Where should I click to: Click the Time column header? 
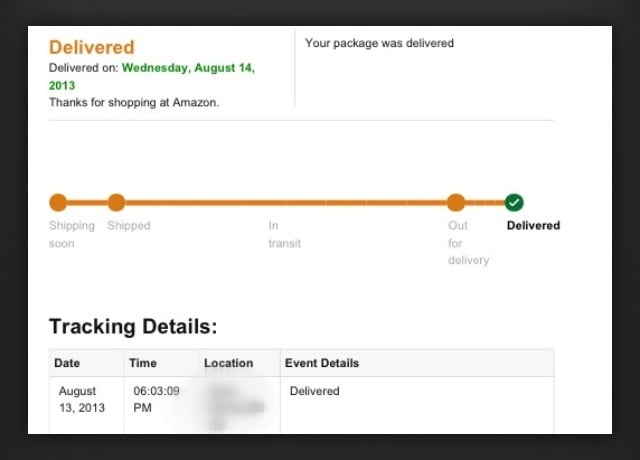[143, 363]
